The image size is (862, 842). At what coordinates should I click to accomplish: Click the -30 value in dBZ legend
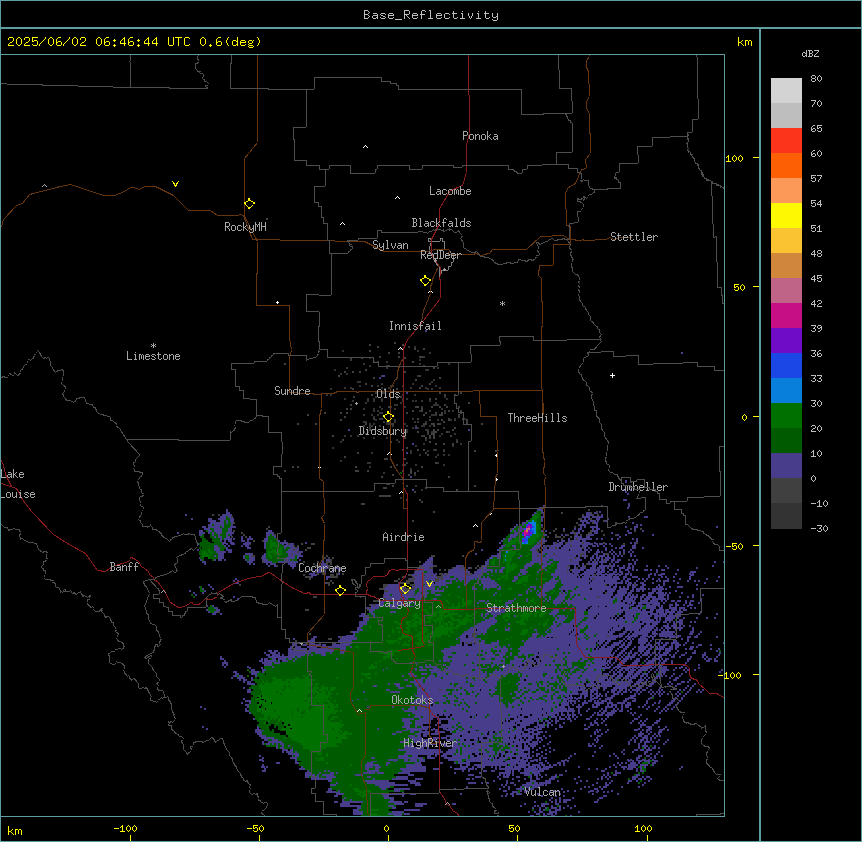819,528
